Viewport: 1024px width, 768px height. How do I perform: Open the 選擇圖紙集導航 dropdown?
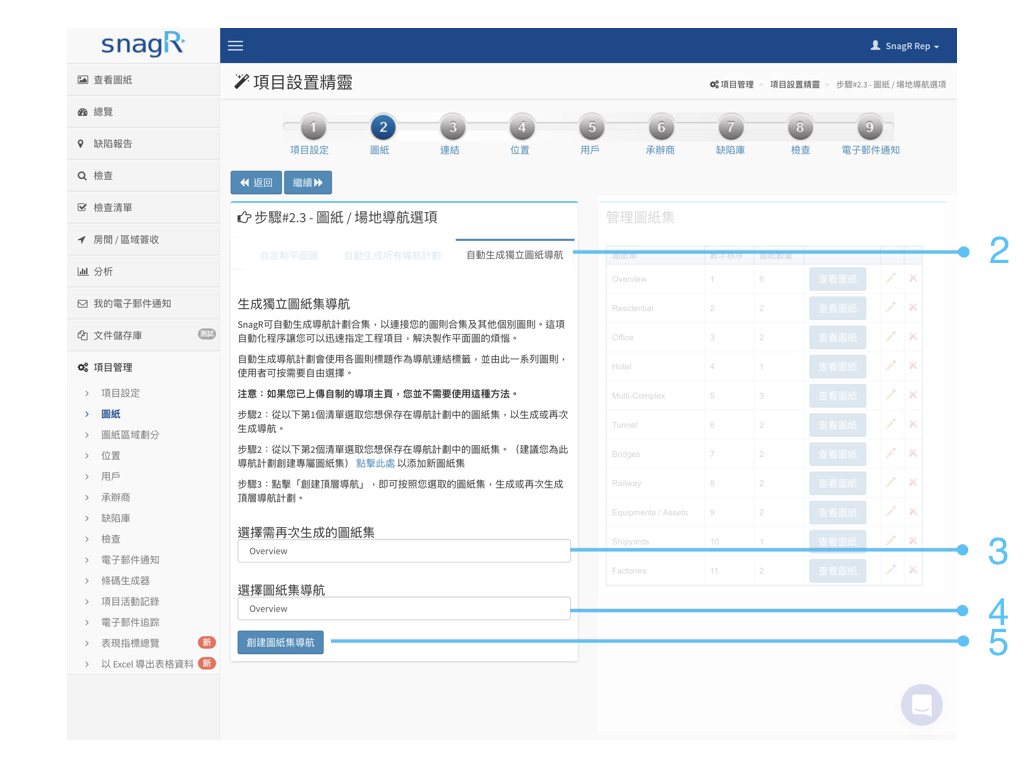tap(404, 609)
